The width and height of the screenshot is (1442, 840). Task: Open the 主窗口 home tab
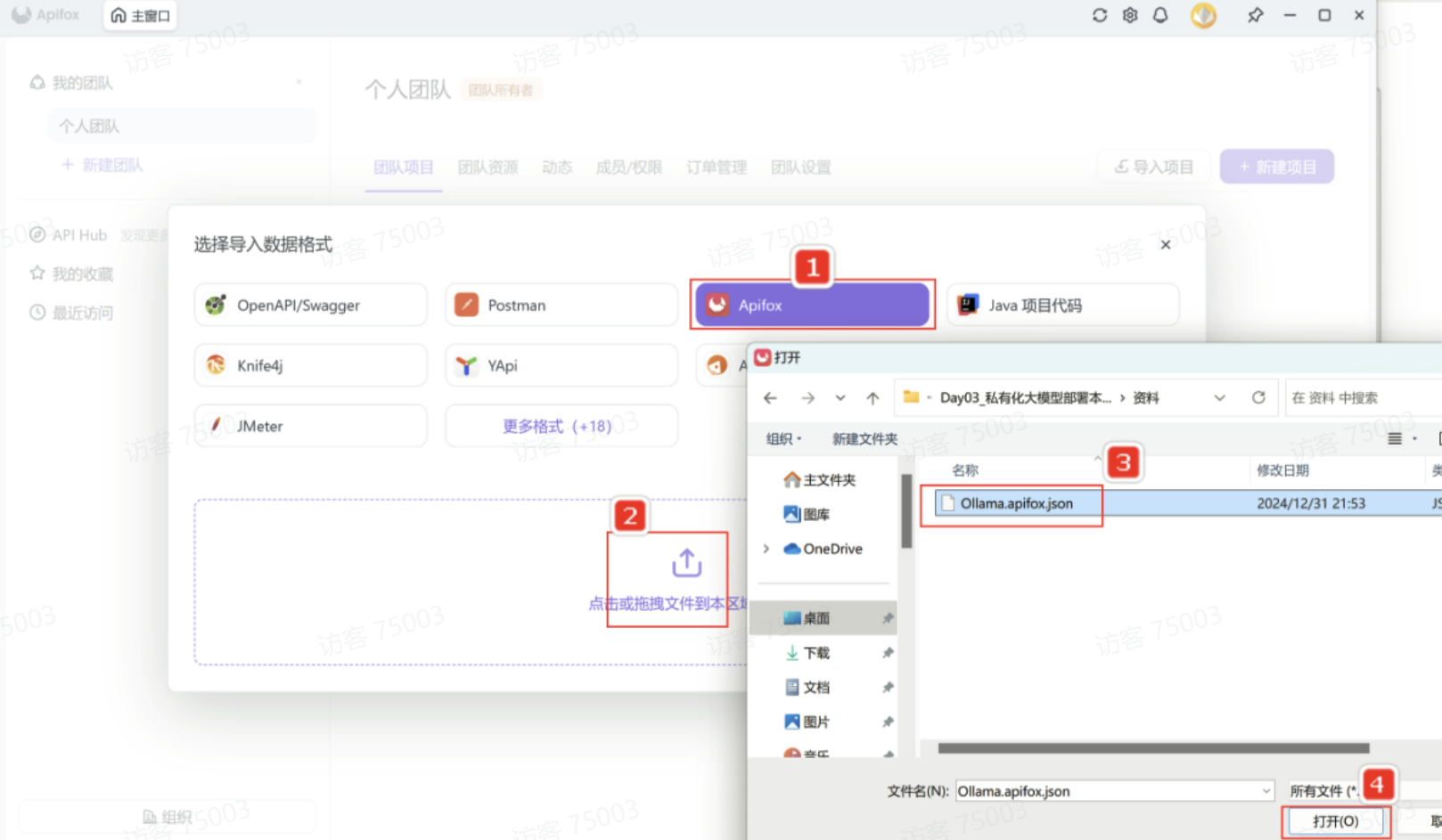coord(140,15)
